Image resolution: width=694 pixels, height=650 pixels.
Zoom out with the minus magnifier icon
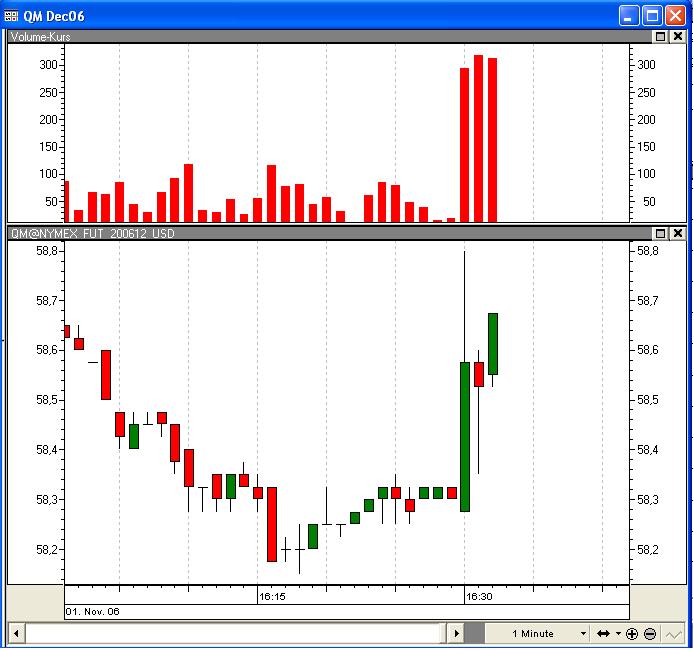point(650,634)
